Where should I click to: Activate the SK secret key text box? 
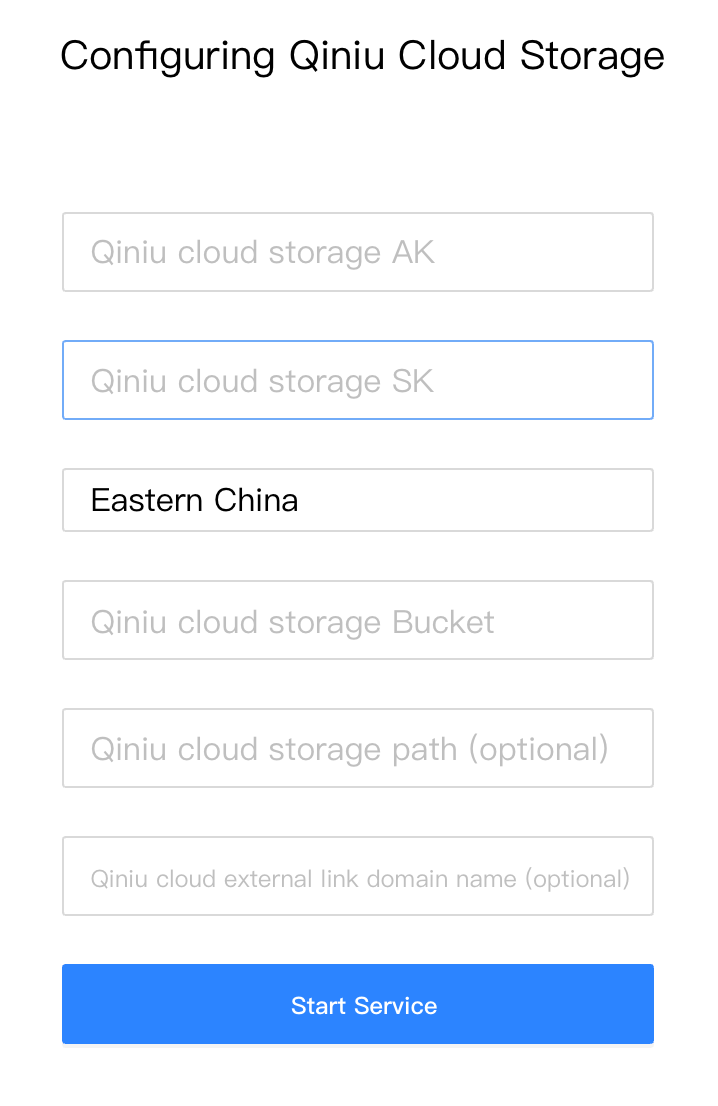(357, 380)
